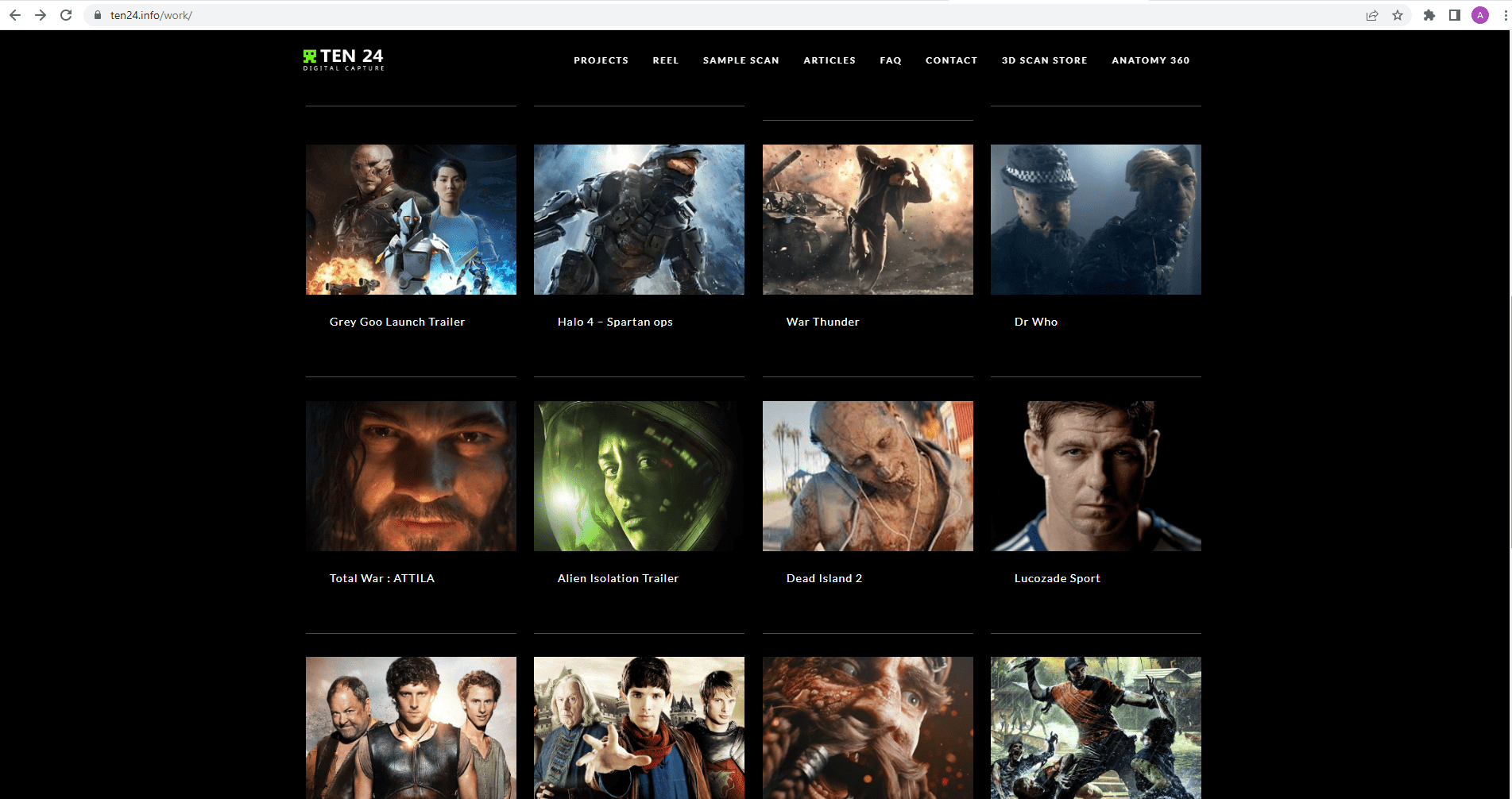Viewport: 1512px width, 799px height.
Task: Click the TEN 24 logo
Action: (x=343, y=60)
